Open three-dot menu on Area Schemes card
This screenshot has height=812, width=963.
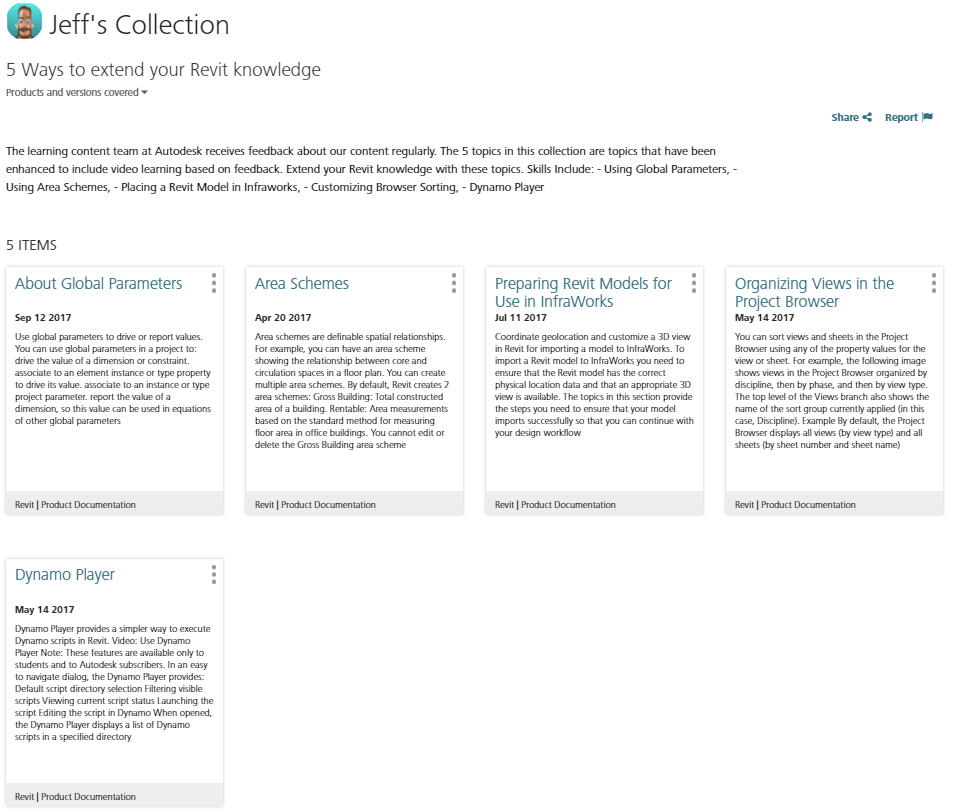coord(454,283)
